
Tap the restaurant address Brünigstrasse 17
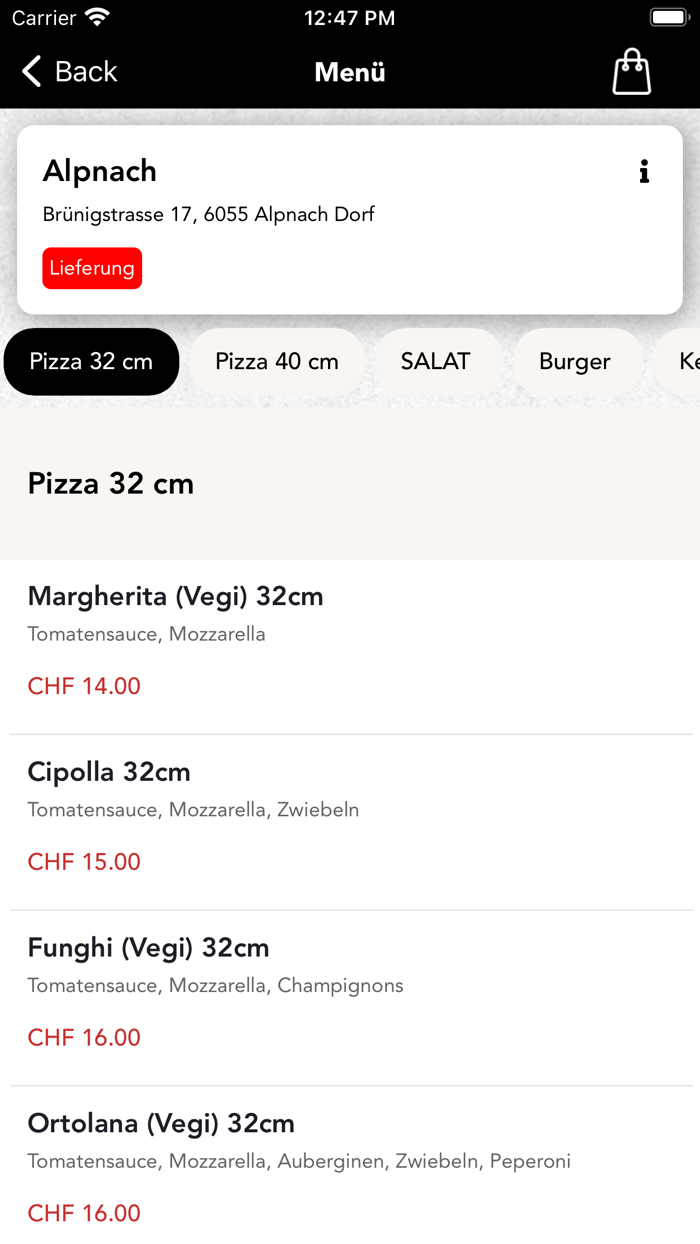click(209, 214)
